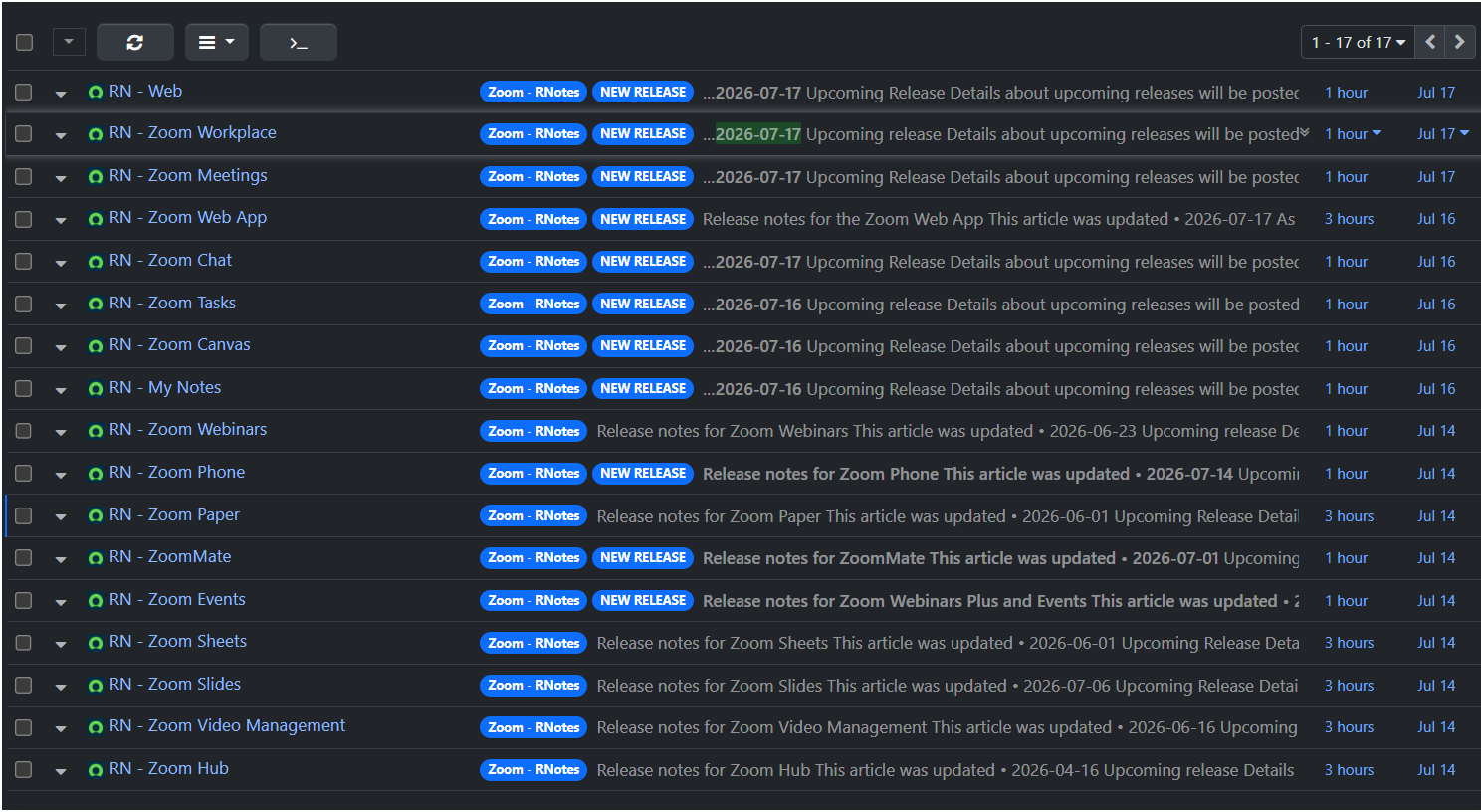Click the green status icon for Zoom Slides
Image resolution: width=1483 pixels, height=812 pixels.
(x=96, y=686)
